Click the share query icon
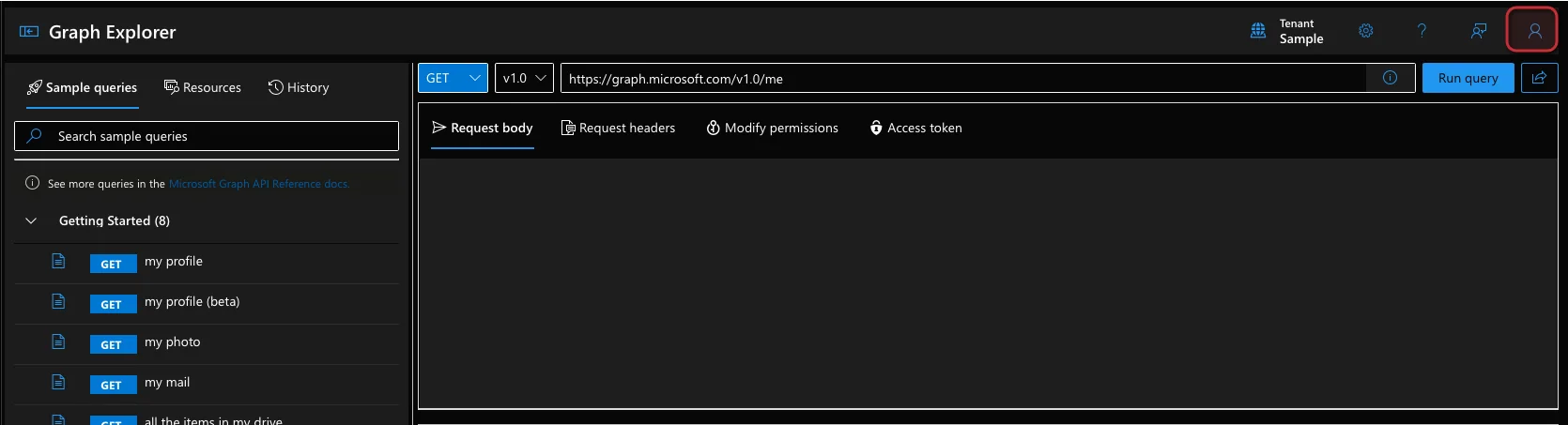The image size is (1568, 425). (x=1539, y=78)
